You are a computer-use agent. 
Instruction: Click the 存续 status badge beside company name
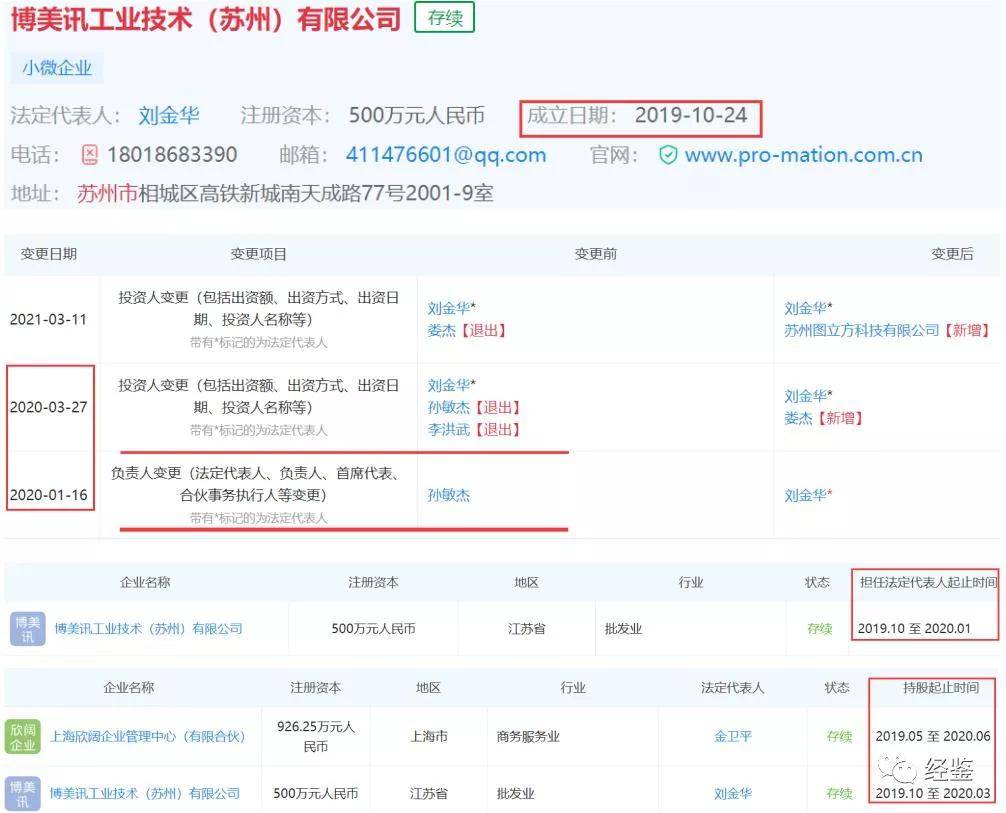click(445, 18)
